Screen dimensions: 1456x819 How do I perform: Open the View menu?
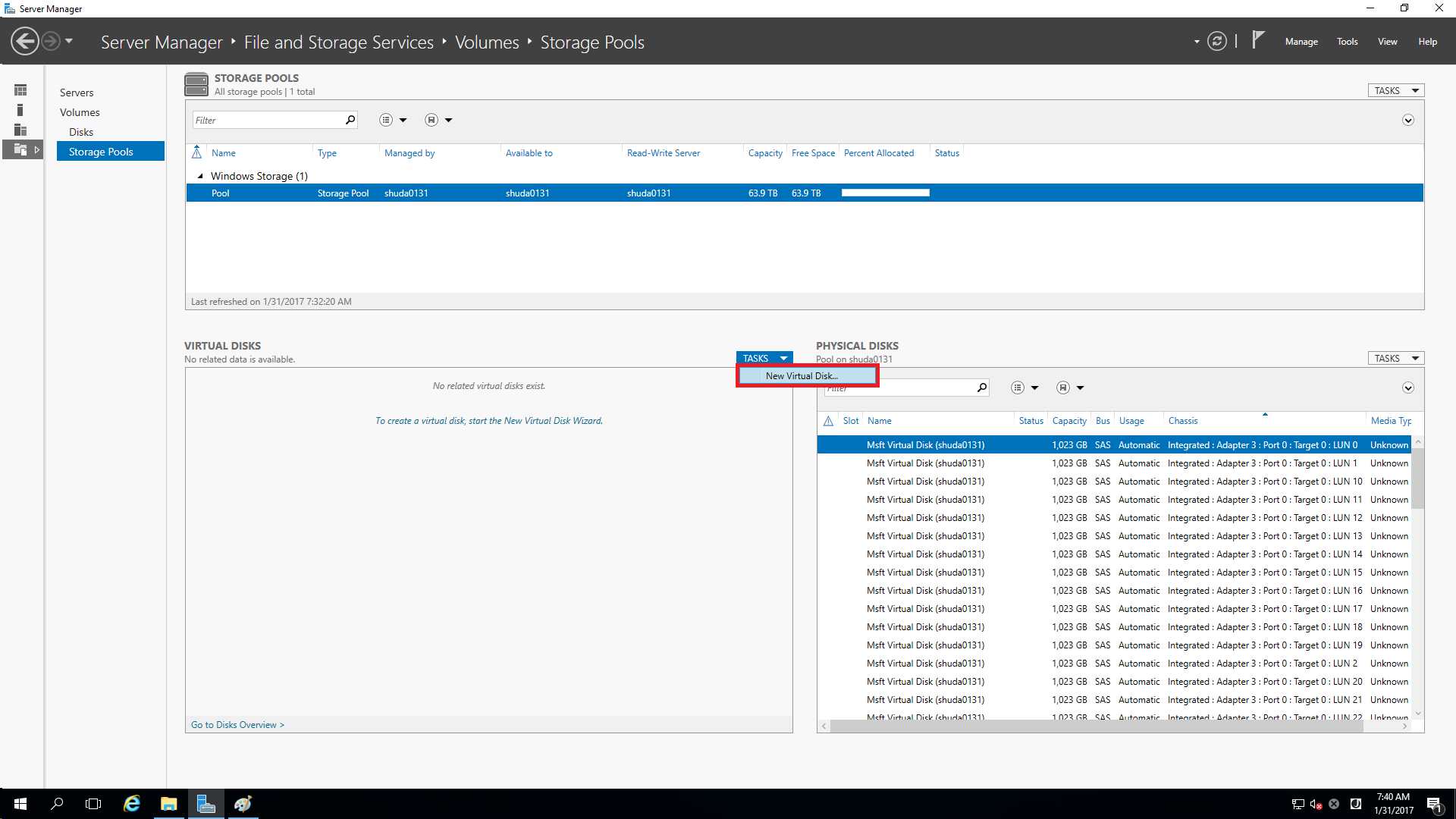click(1388, 42)
